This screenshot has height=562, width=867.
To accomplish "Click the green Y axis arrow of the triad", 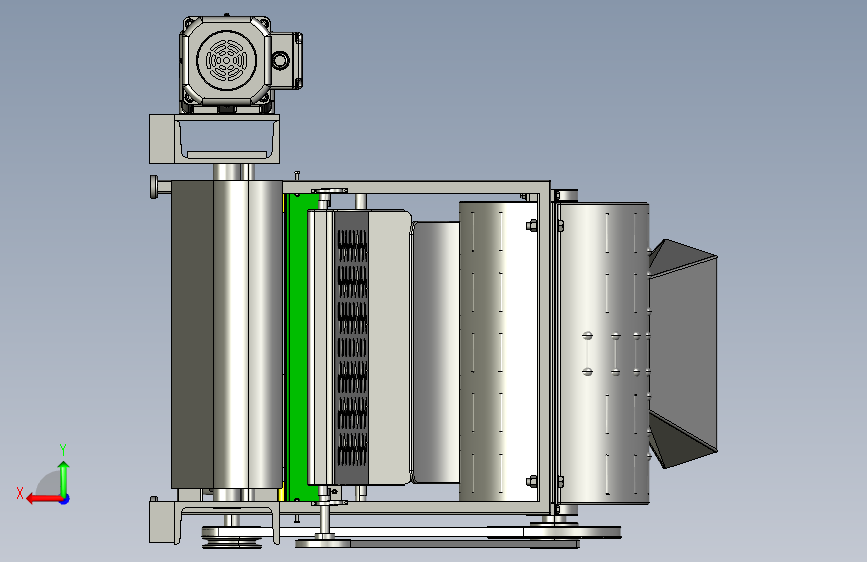I will 64,480.
